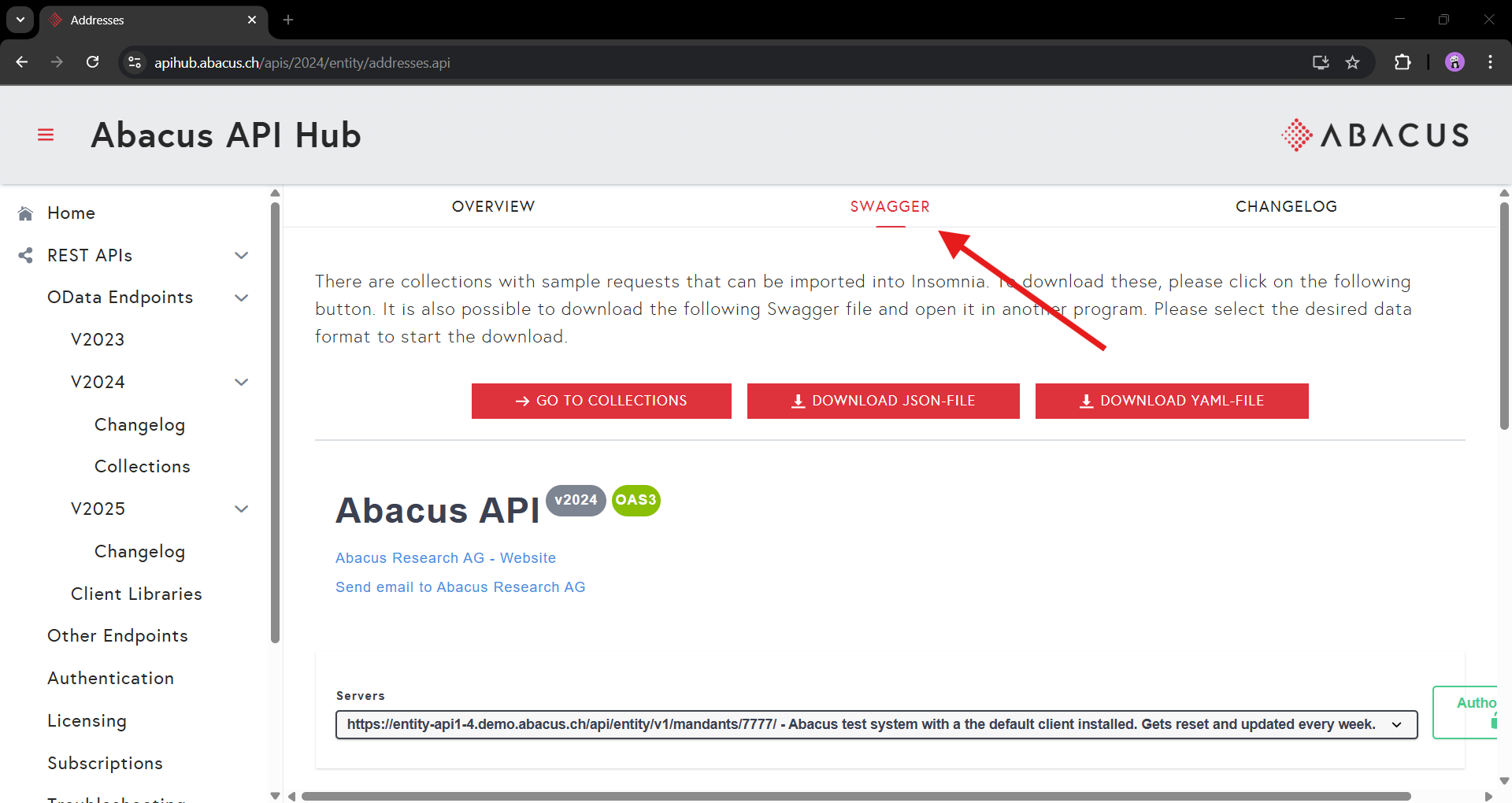1512x803 pixels.
Task: Click the page scroll down arrow
Action: [1504, 781]
